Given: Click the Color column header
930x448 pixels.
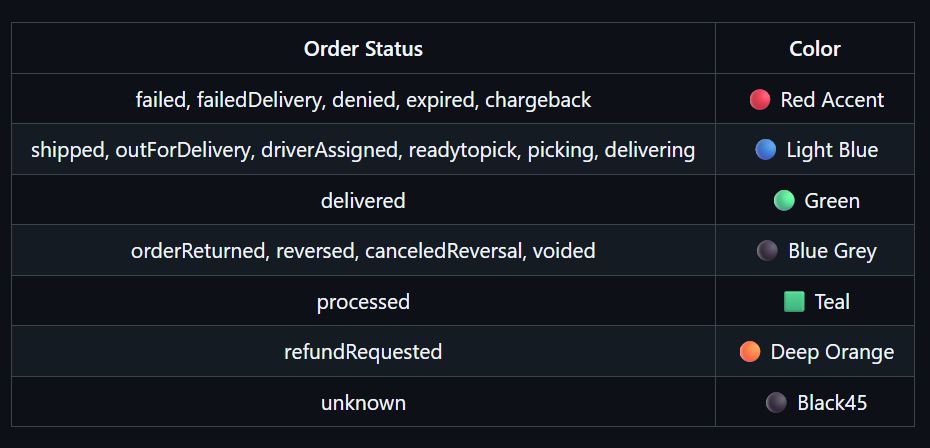Looking at the screenshot, I should point(815,49).
